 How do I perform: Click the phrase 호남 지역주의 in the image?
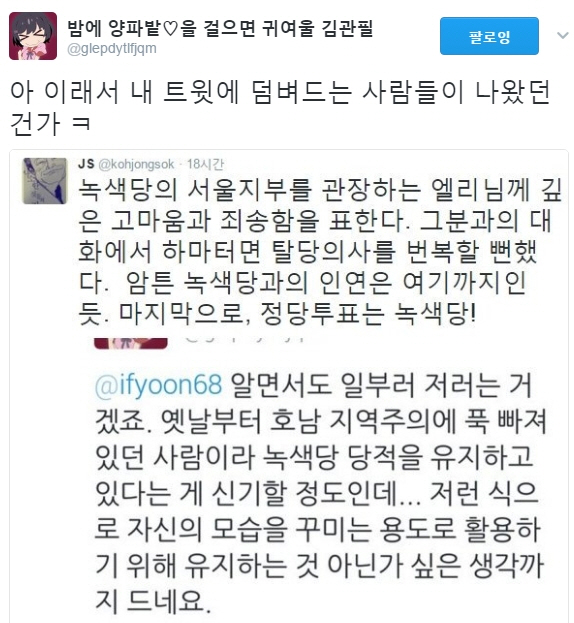tap(363, 421)
